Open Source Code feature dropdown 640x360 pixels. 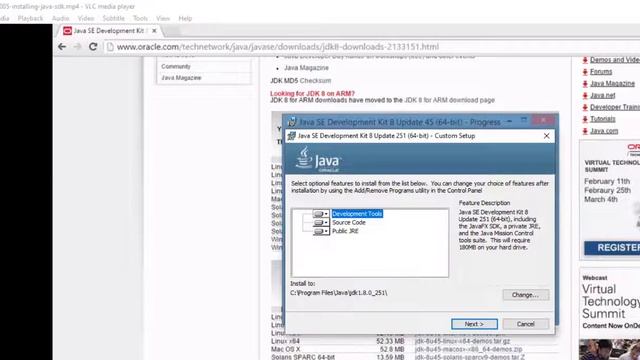[321, 222]
